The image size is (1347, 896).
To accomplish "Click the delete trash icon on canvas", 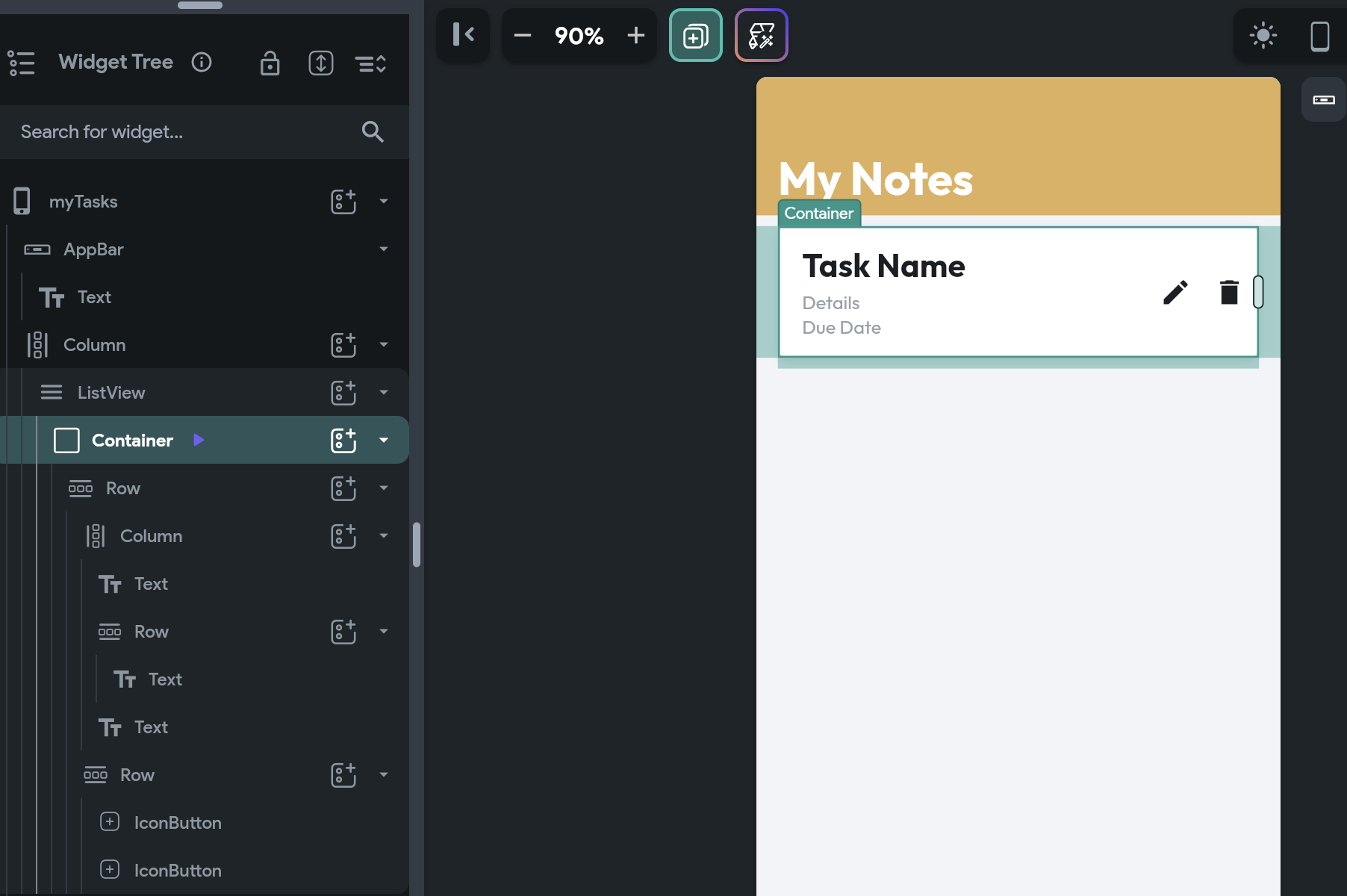I will pyautogui.click(x=1229, y=292).
